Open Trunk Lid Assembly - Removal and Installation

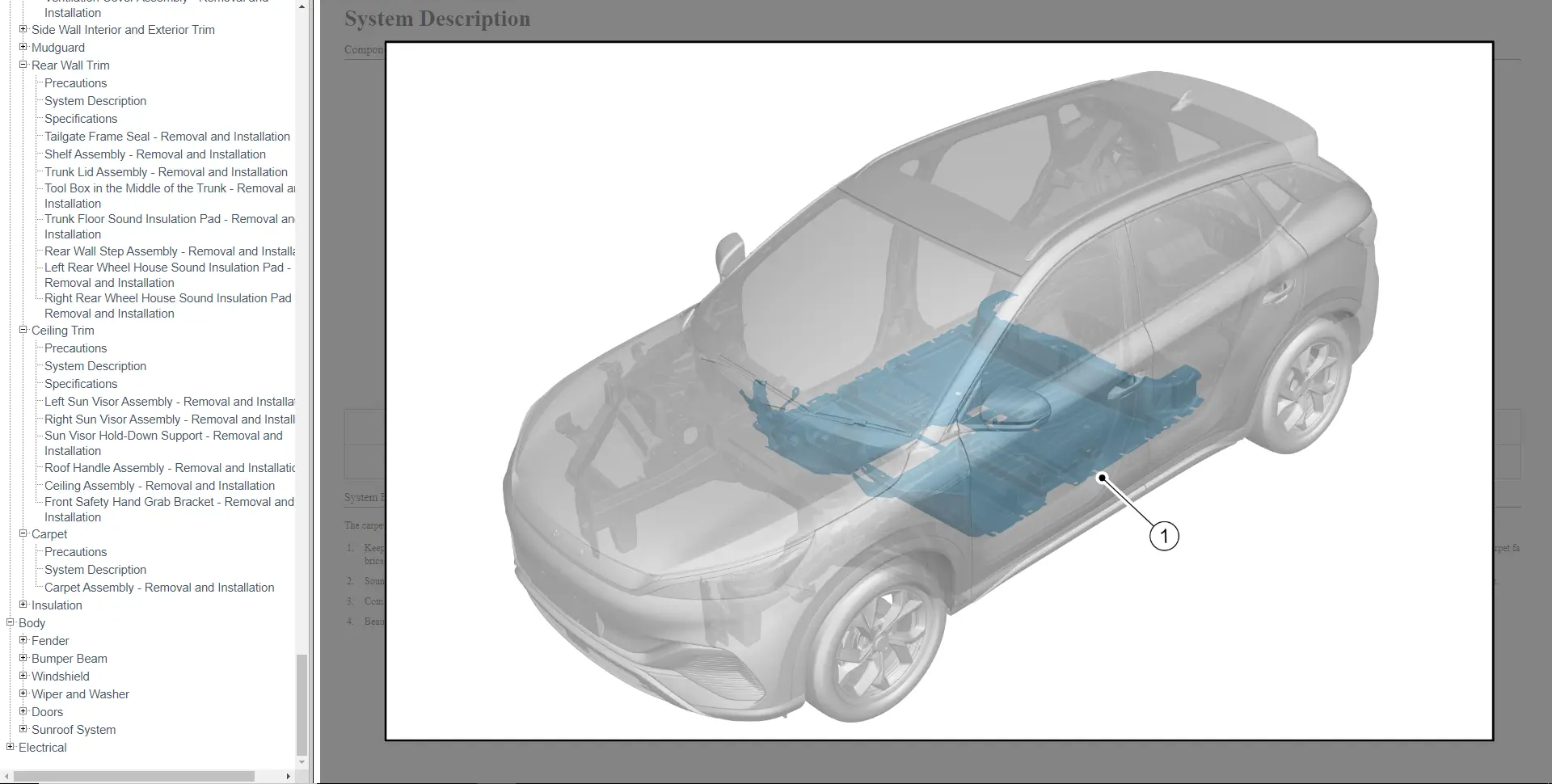(166, 172)
